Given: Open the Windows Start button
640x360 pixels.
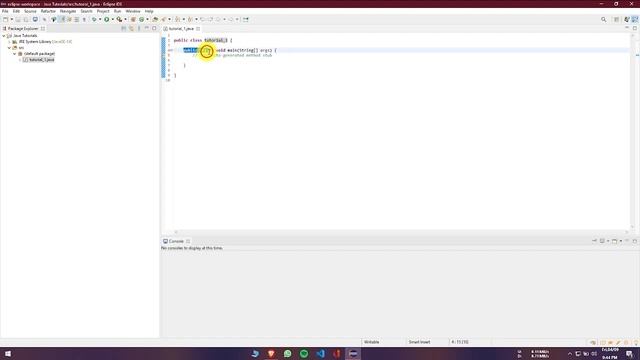Looking at the screenshot, I should coord(7,353).
